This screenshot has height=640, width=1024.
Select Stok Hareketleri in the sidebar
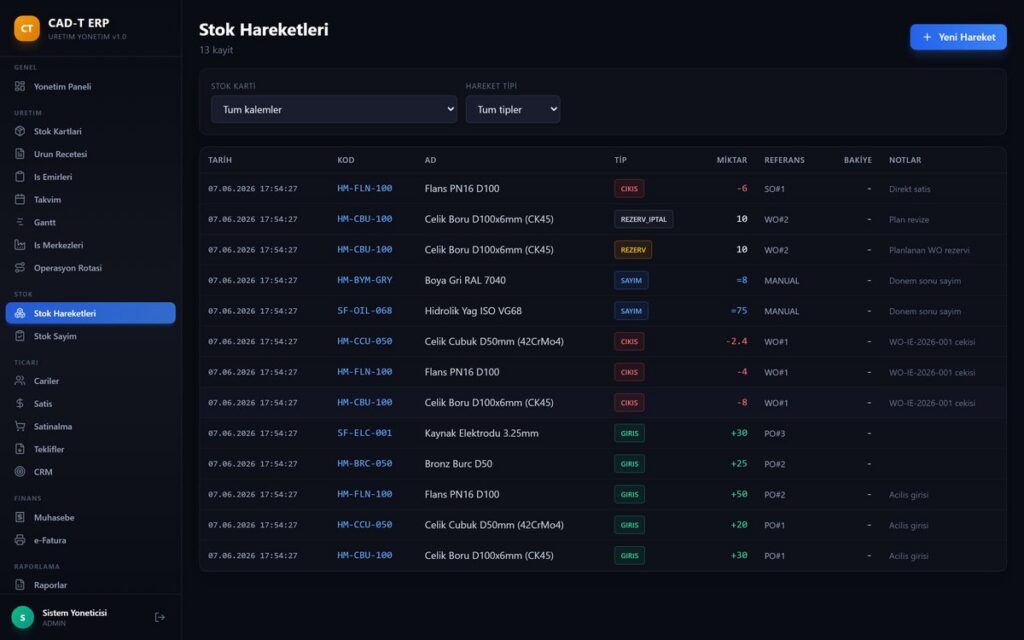tap(91, 313)
